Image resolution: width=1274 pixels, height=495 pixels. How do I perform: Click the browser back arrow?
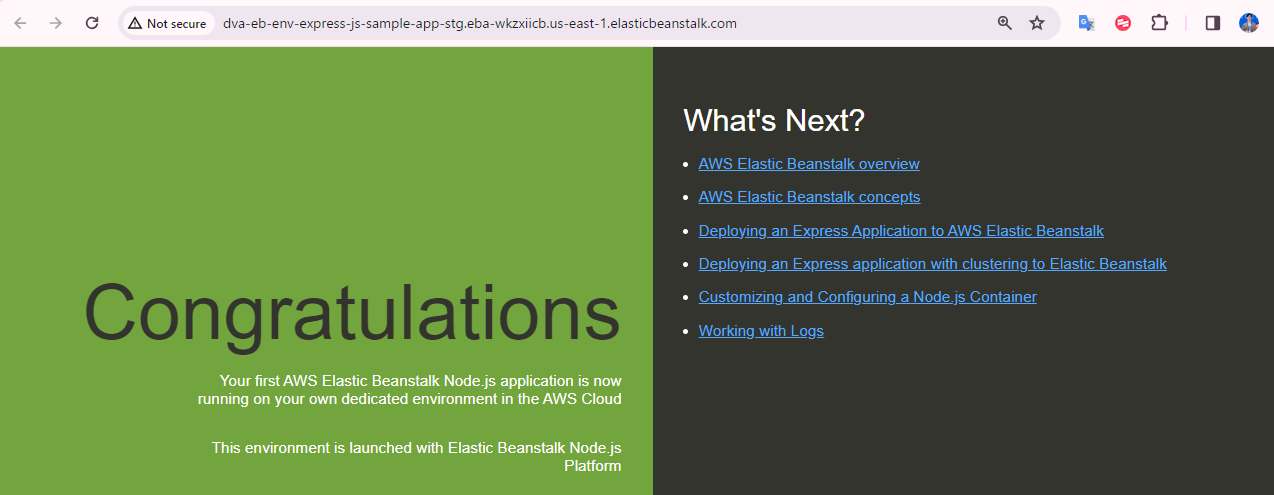pyautogui.click(x=20, y=23)
